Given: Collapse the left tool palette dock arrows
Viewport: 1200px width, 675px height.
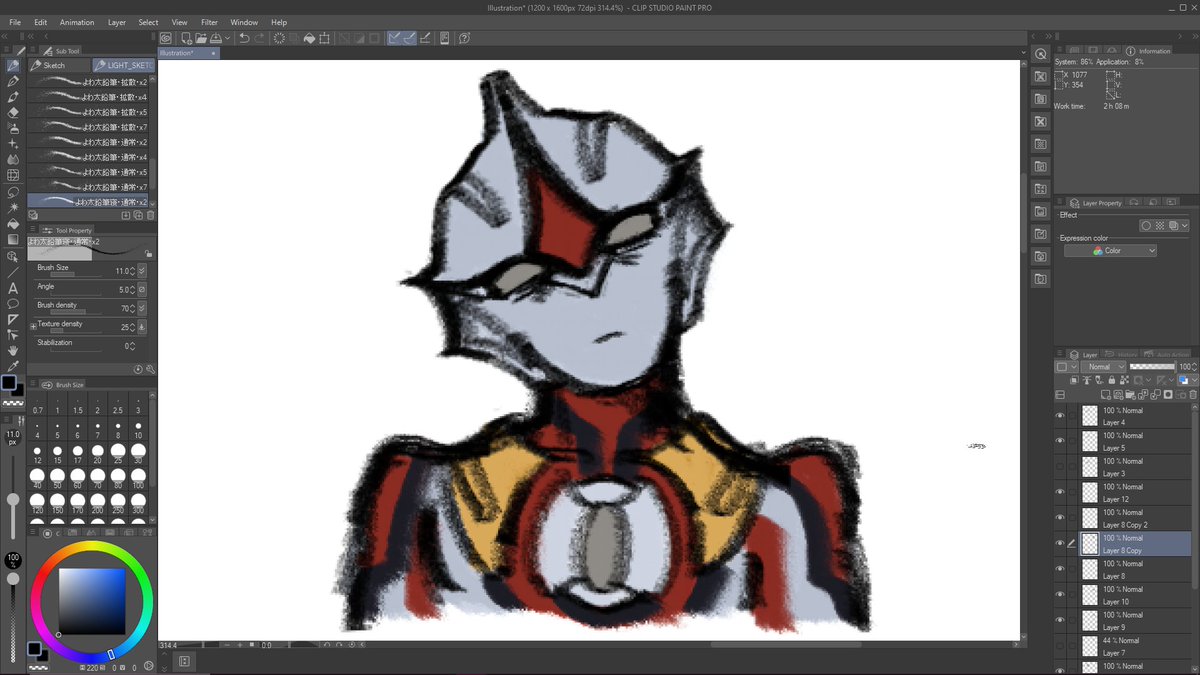Looking at the screenshot, I should 6,36.
